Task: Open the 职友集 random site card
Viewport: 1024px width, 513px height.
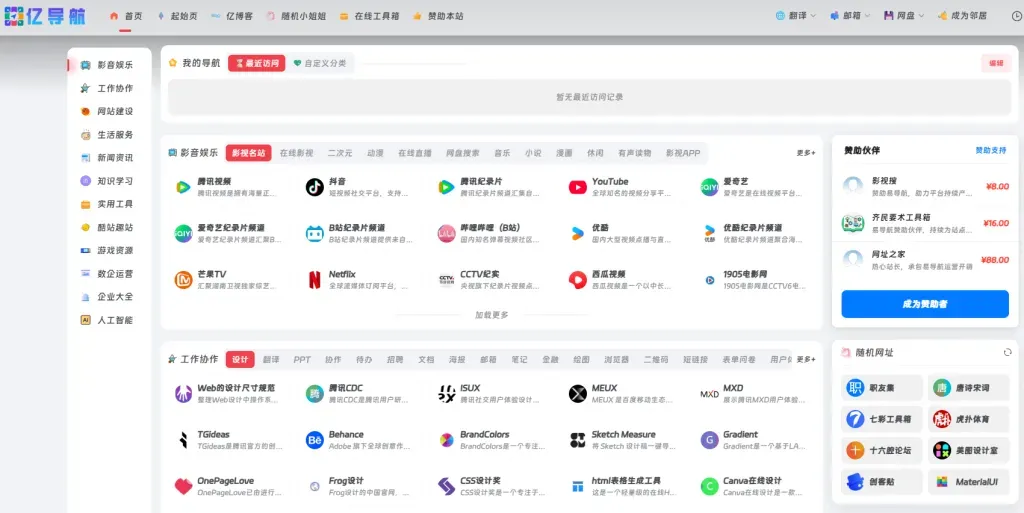Action: pos(882,388)
